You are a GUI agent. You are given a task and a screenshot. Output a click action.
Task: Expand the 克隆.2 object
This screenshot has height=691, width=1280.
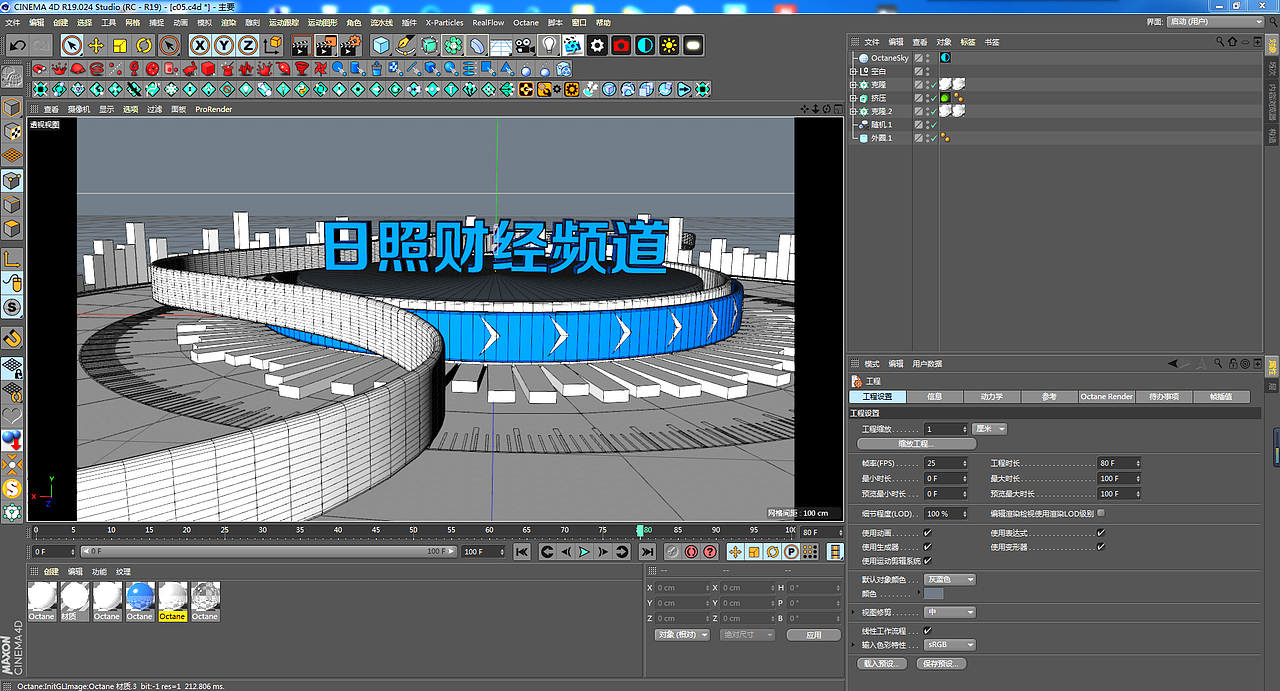click(x=853, y=111)
